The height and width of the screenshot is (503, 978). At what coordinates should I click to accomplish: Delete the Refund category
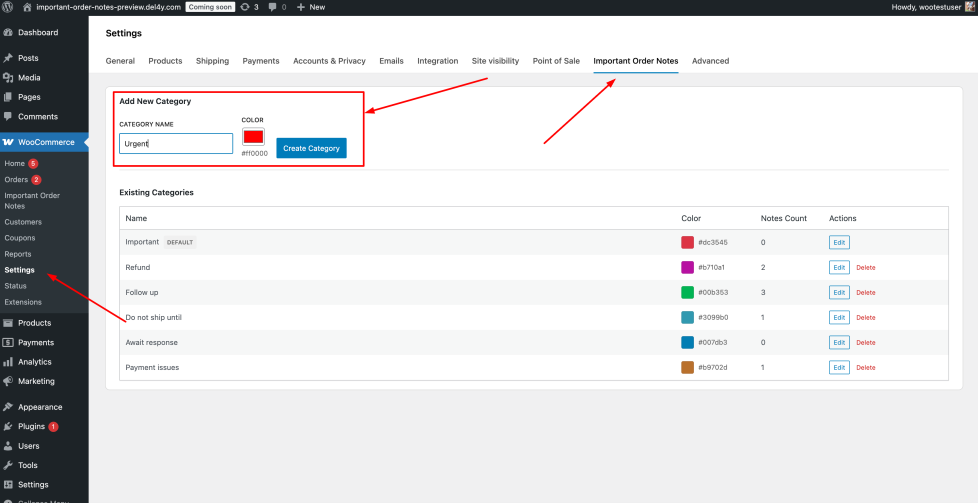pyautogui.click(x=865, y=268)
